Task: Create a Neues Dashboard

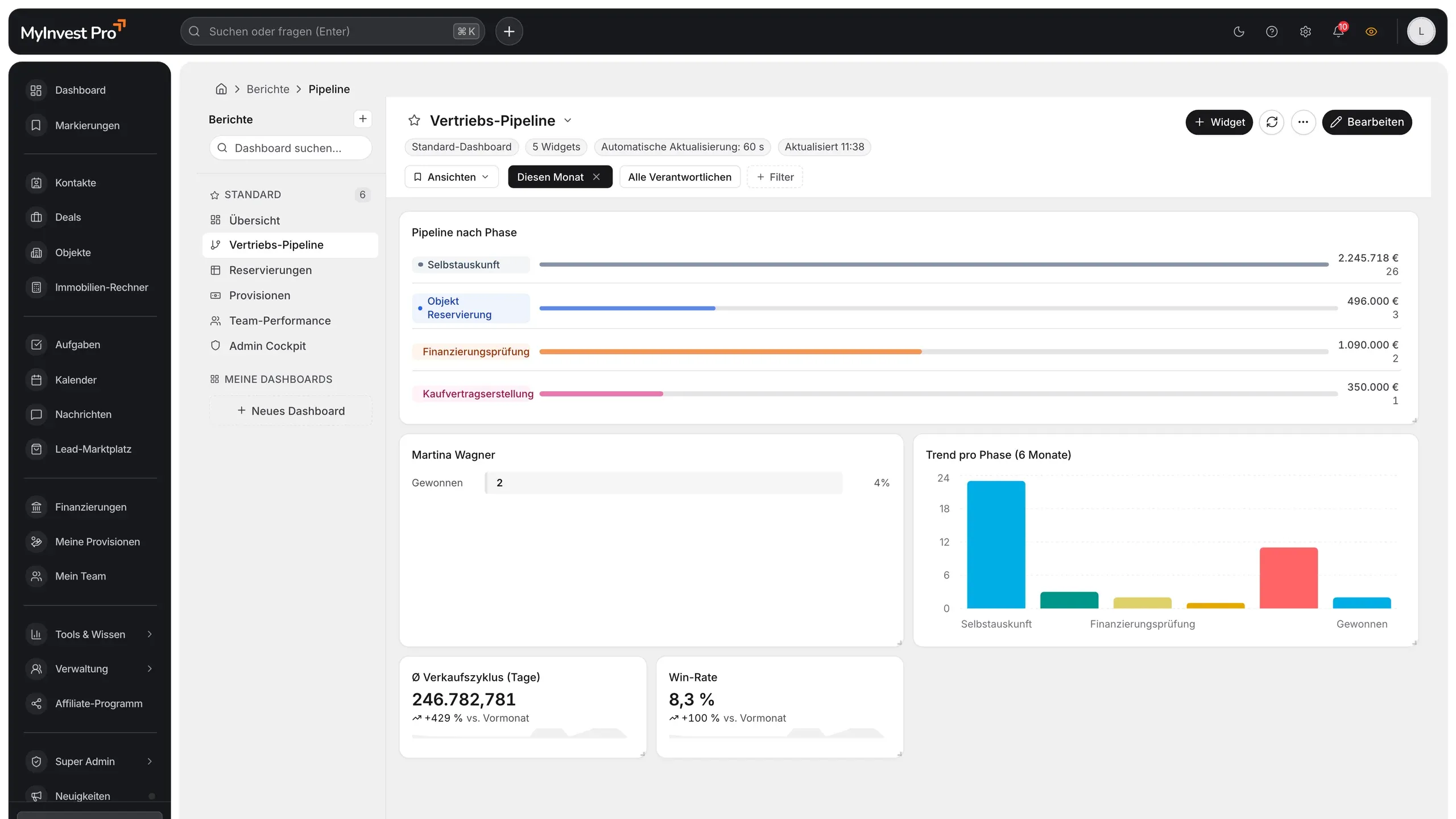Action: point(291,411)
